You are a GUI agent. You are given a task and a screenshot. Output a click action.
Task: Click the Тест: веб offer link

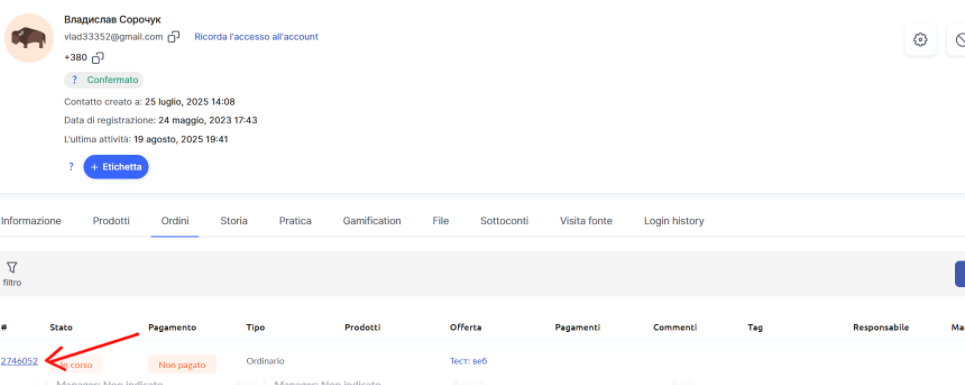tap(468, 361)
